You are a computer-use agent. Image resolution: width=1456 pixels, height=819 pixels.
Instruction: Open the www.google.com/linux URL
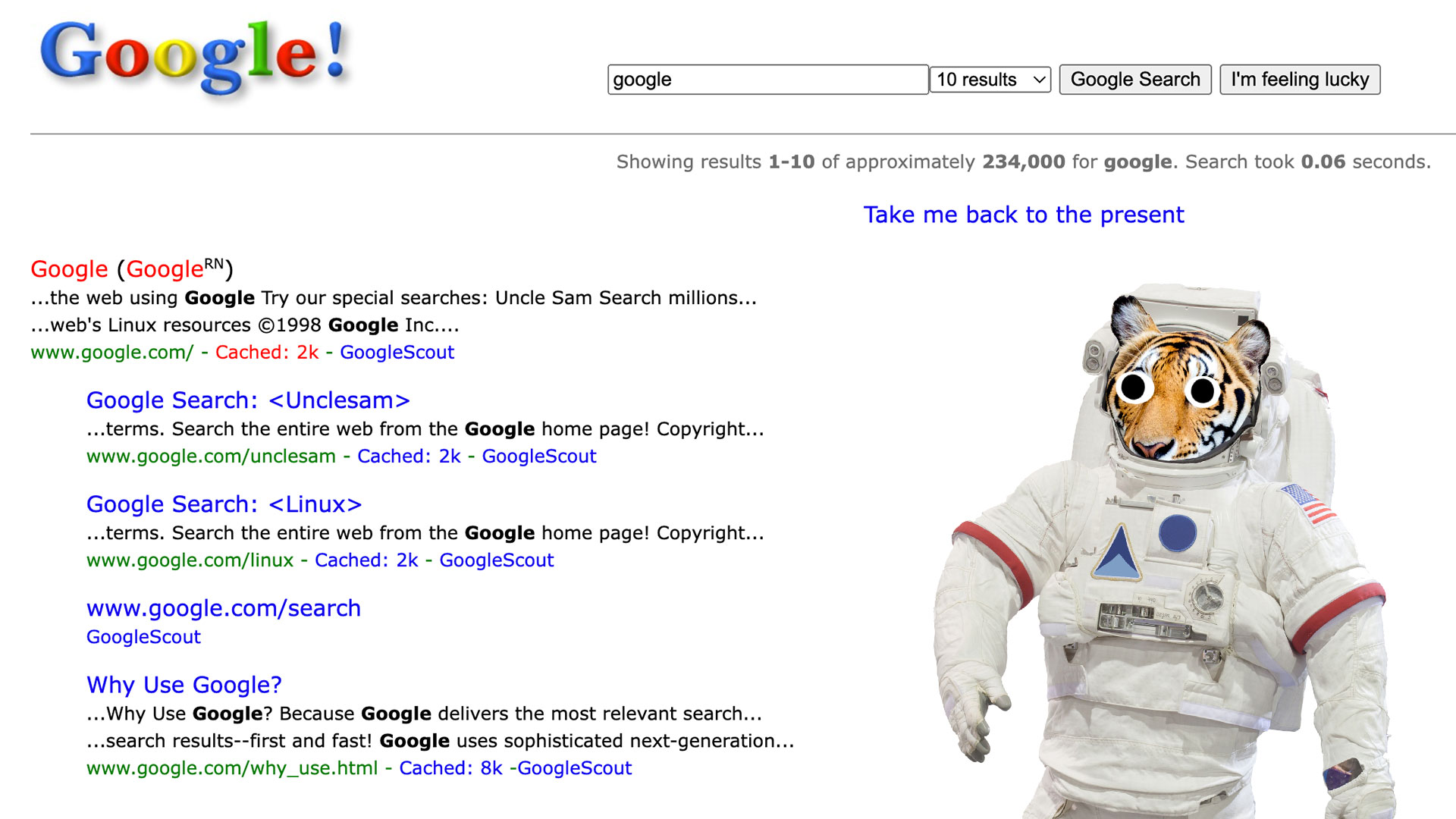(x=190, y=560)
